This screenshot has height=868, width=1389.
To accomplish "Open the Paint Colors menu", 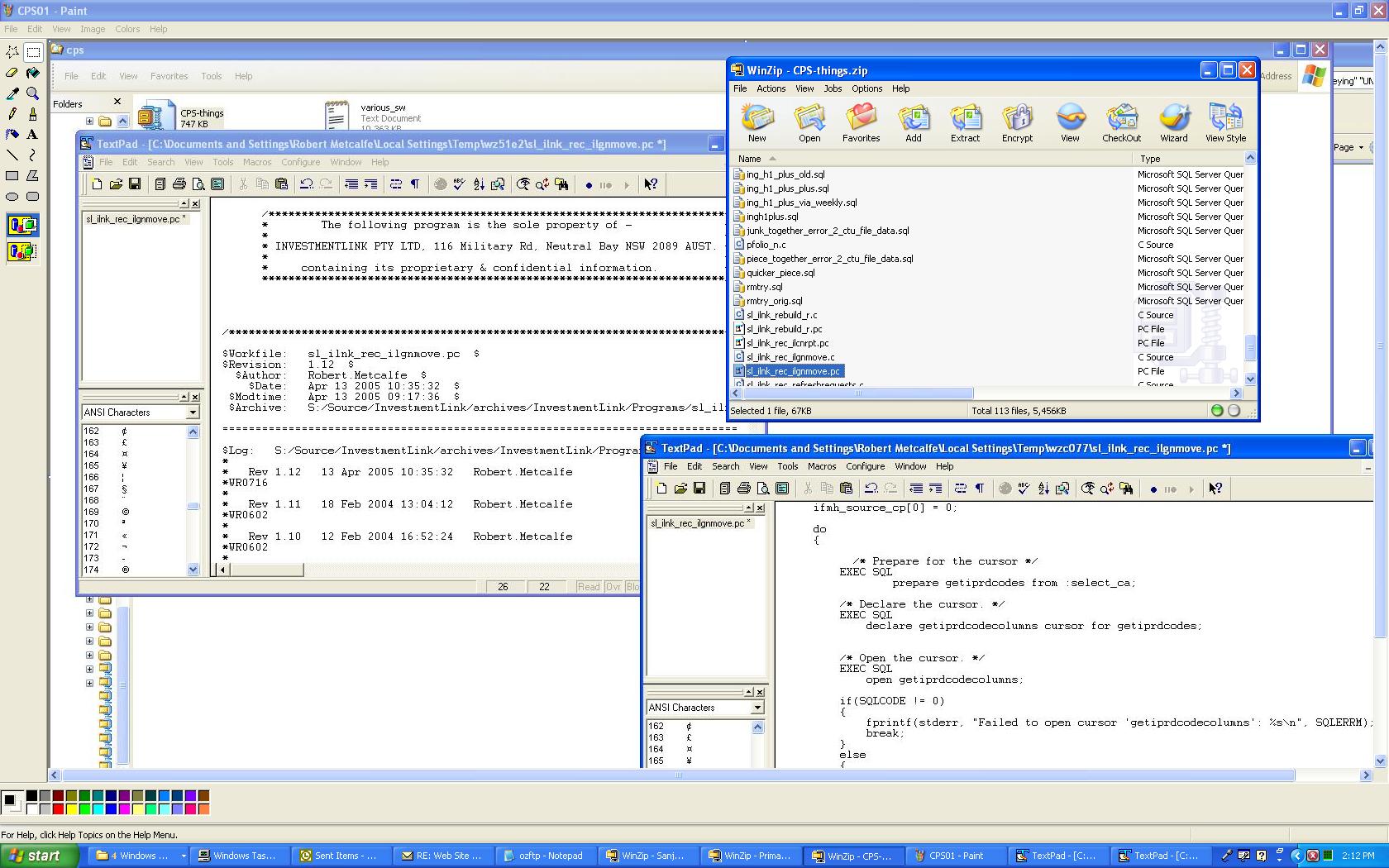I will click(x=127, y=29).
